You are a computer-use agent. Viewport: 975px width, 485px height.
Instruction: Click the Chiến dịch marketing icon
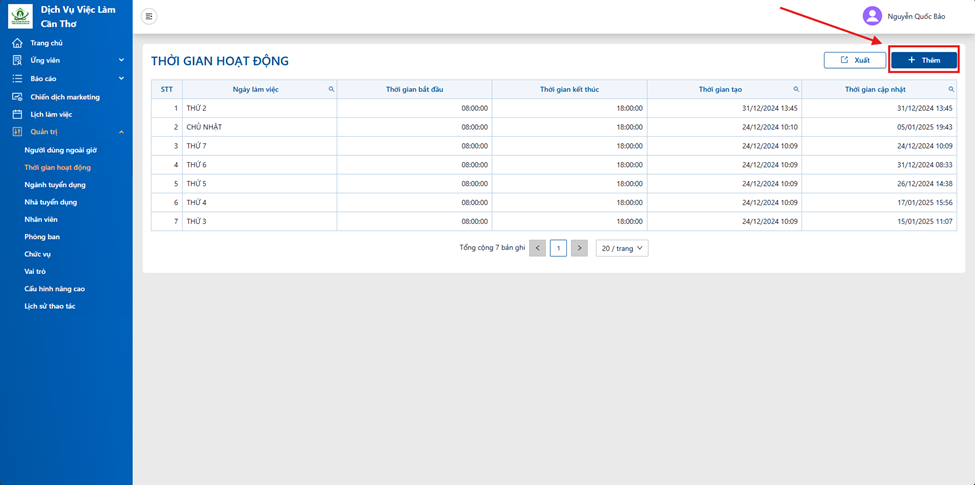(x=17, y=97)
